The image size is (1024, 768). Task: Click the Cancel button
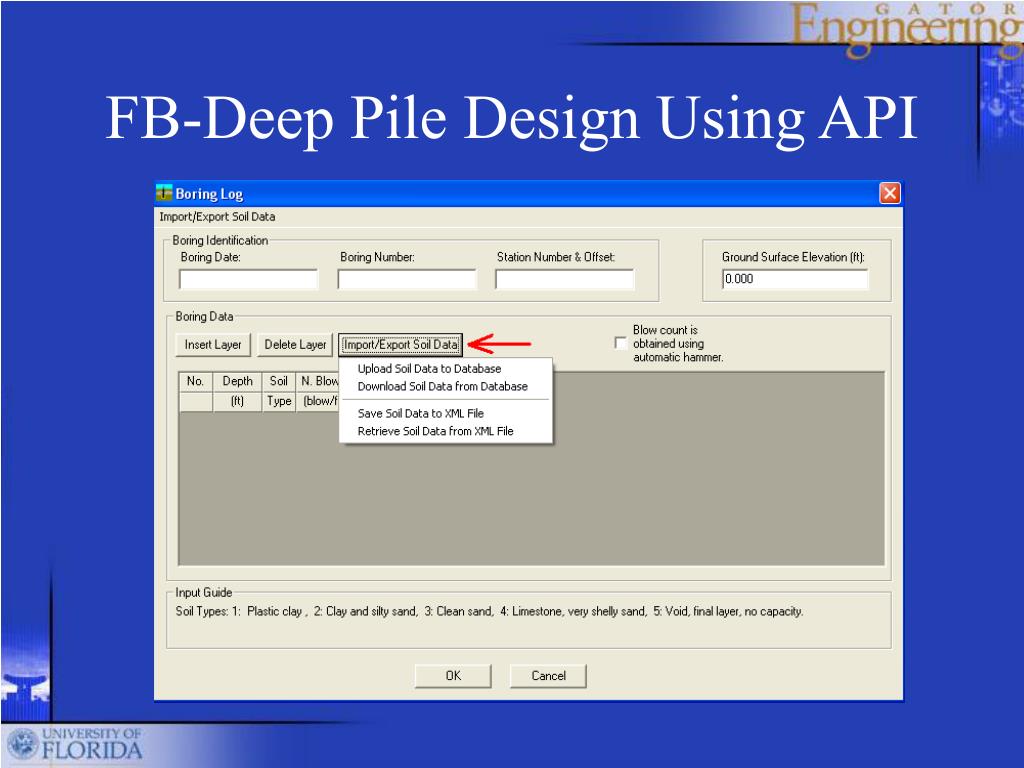[549, 676]
